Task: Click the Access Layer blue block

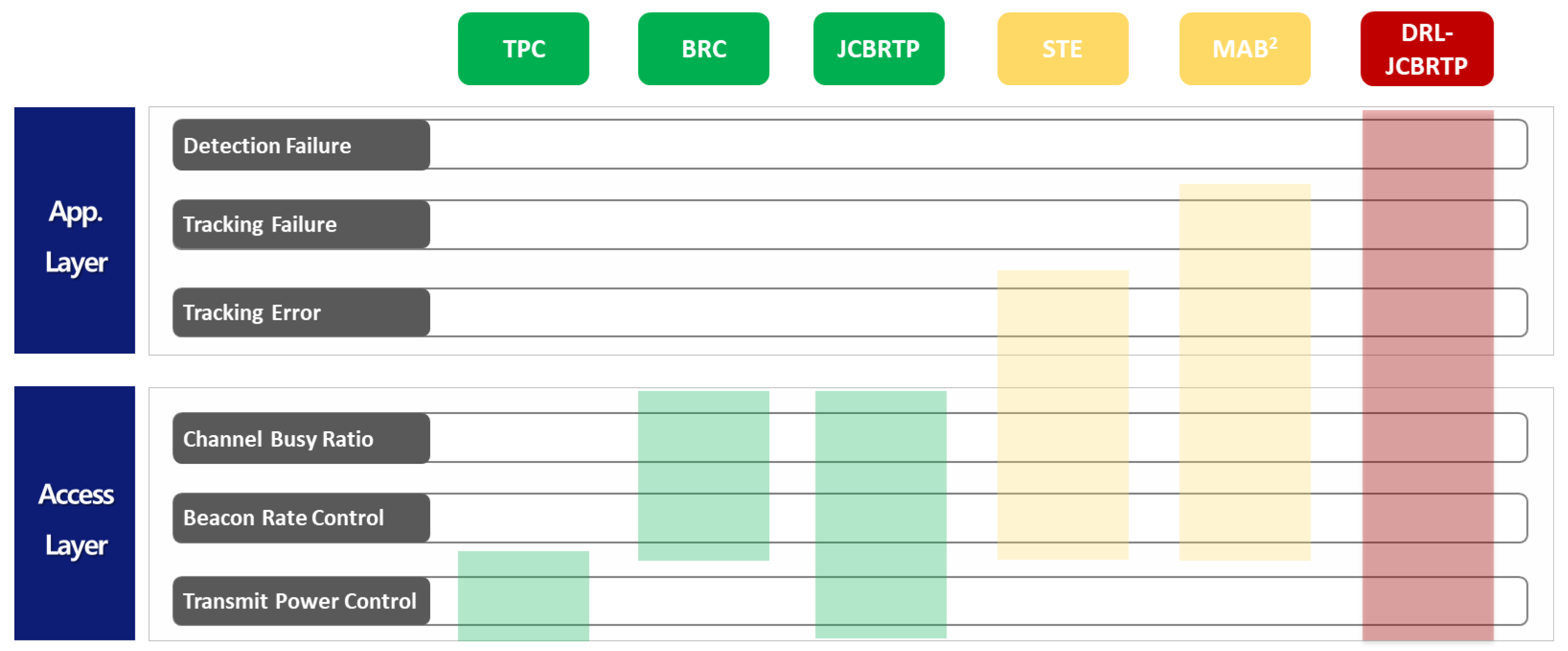Action: (x=75, y=513)
